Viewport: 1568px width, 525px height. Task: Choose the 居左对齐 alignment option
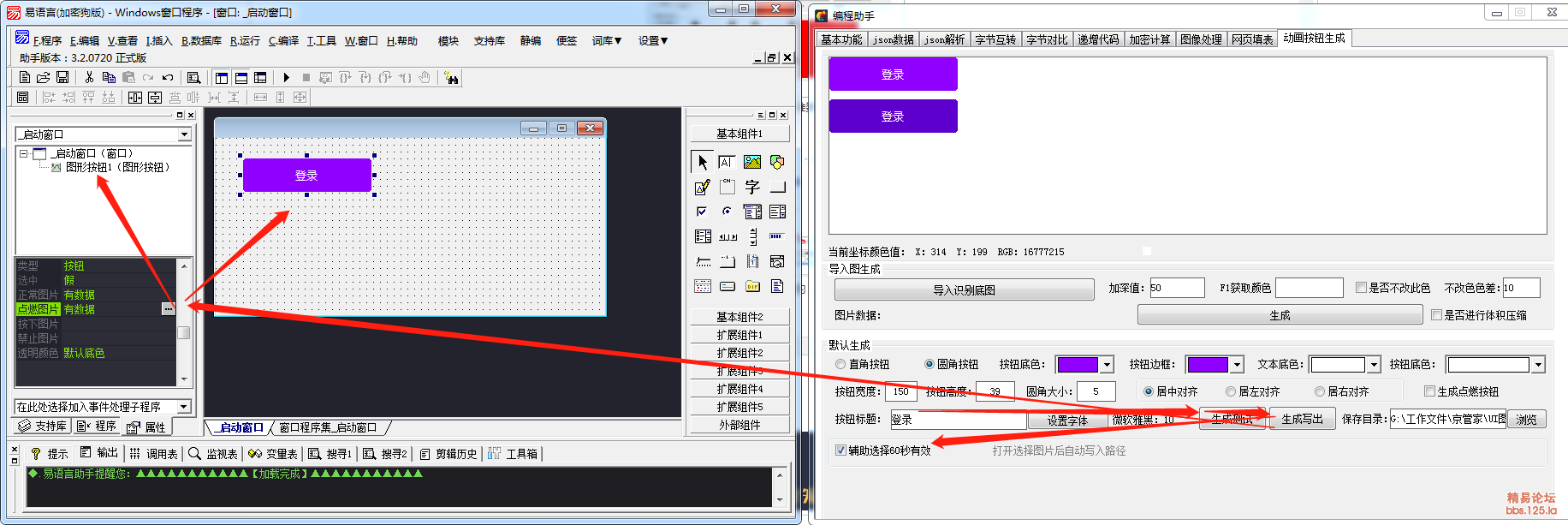pos(1231,391)
